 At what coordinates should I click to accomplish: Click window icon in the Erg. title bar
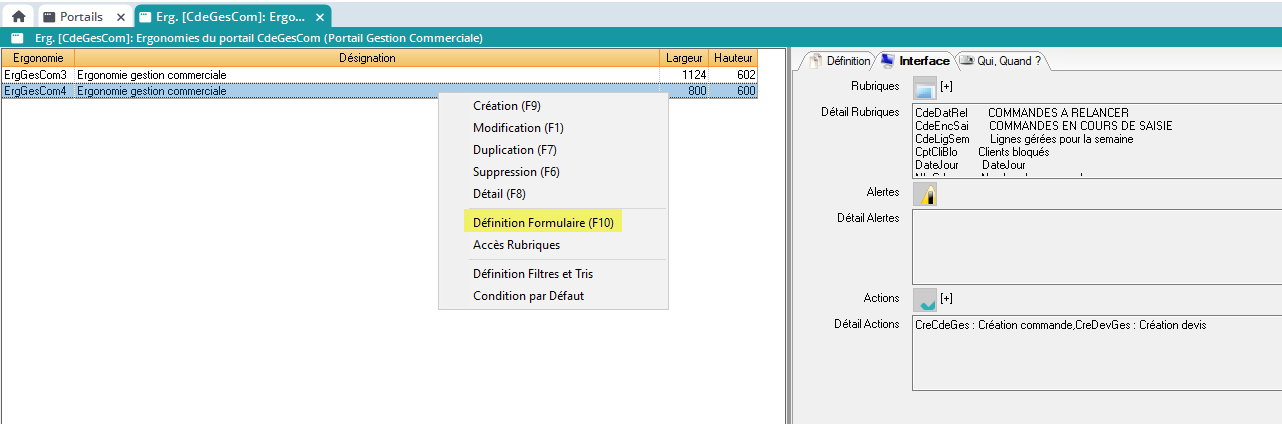[17, 38]
